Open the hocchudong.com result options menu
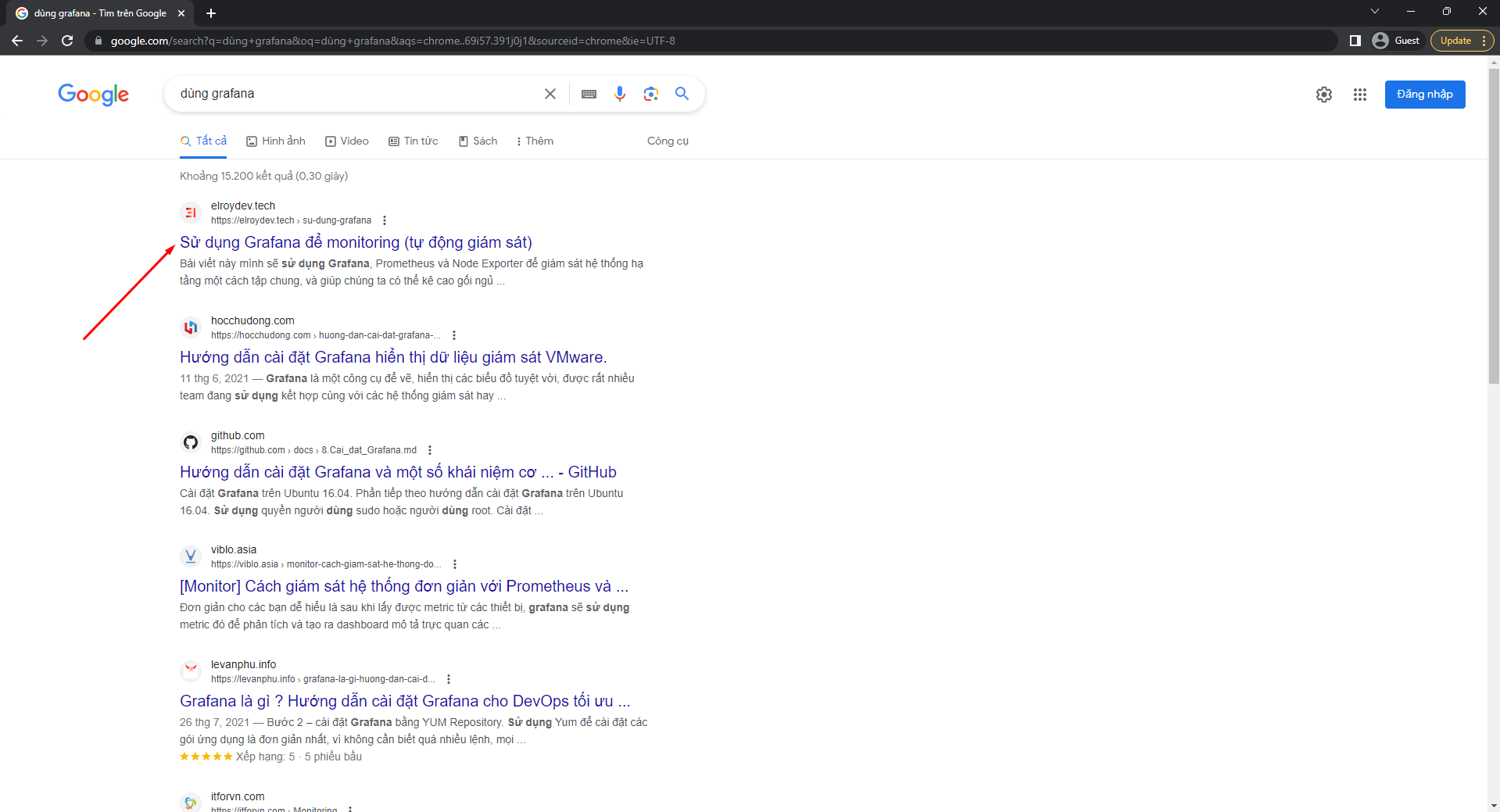The height and width of the screenshot is (812, 1500). (x=454, y=335)
